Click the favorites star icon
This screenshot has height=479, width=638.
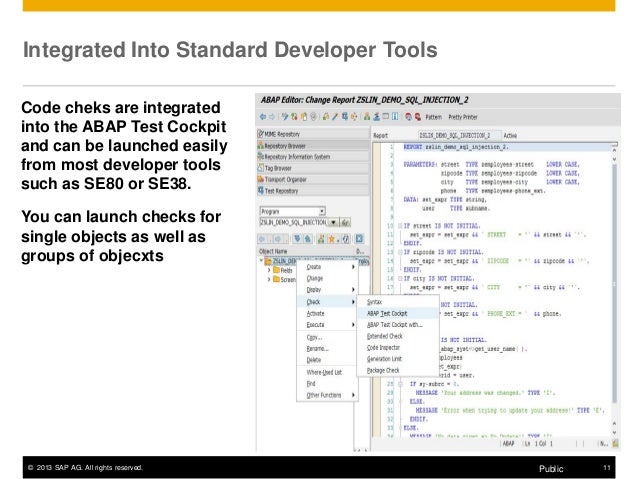[x=332, y=239]
